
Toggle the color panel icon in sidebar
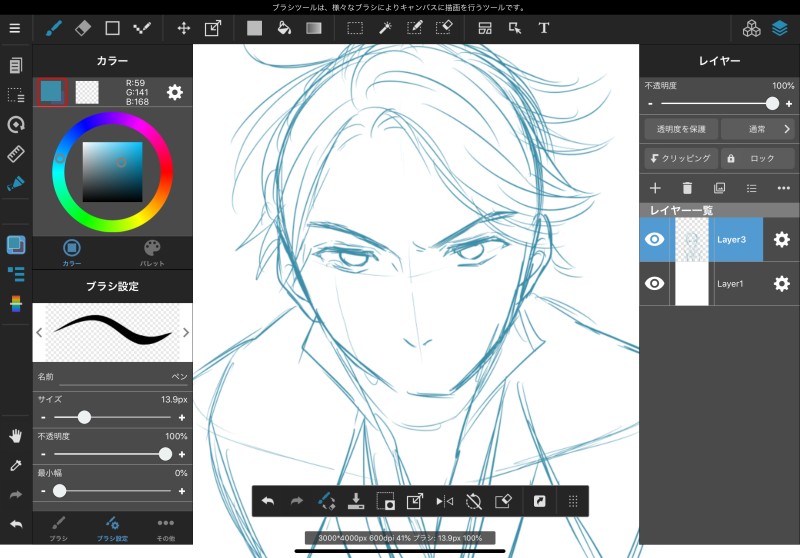point(16,245)
